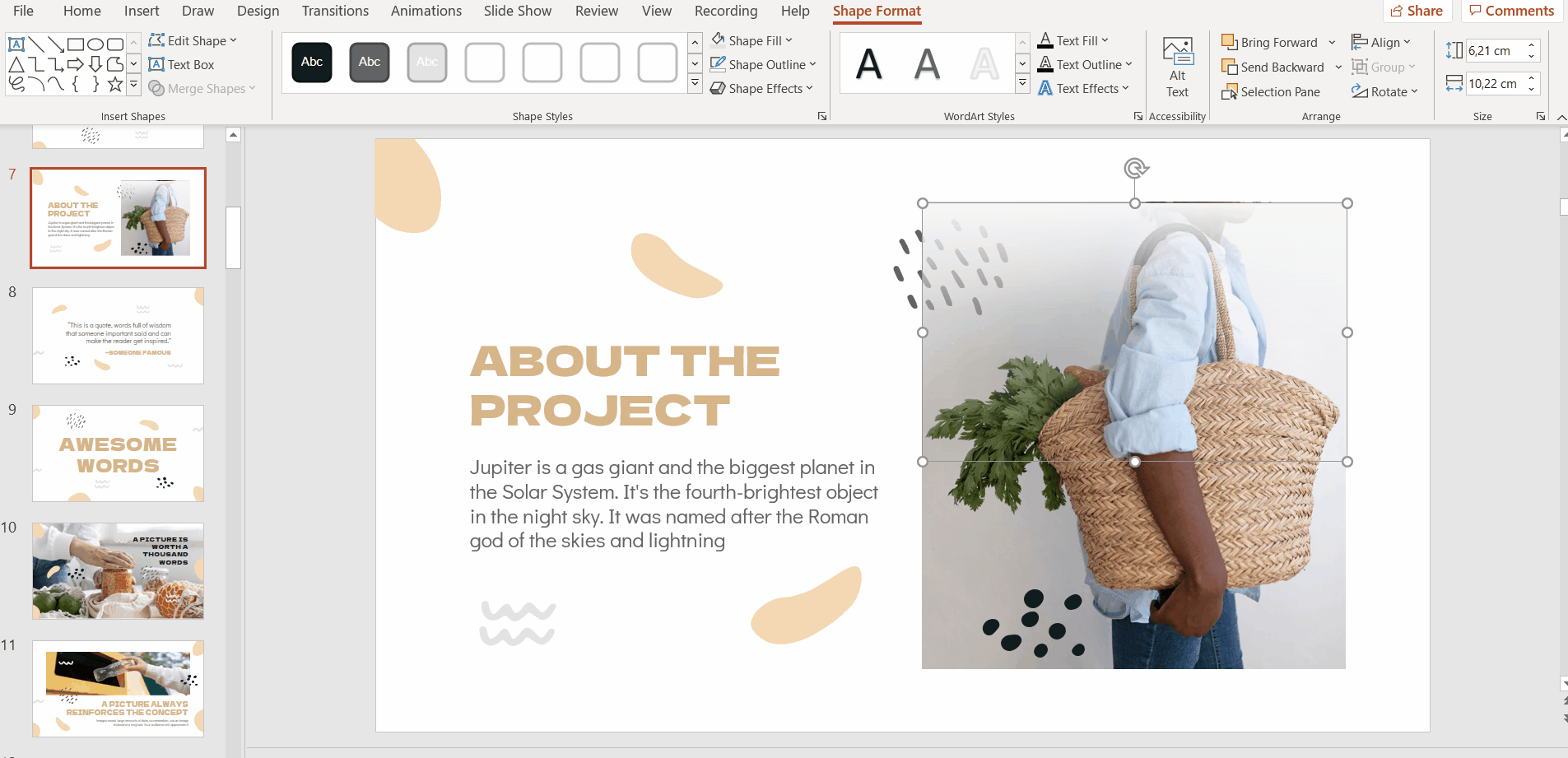Click the Bring Forward icon
The image size is (1568, 758).
click(x=1230, y=42)
